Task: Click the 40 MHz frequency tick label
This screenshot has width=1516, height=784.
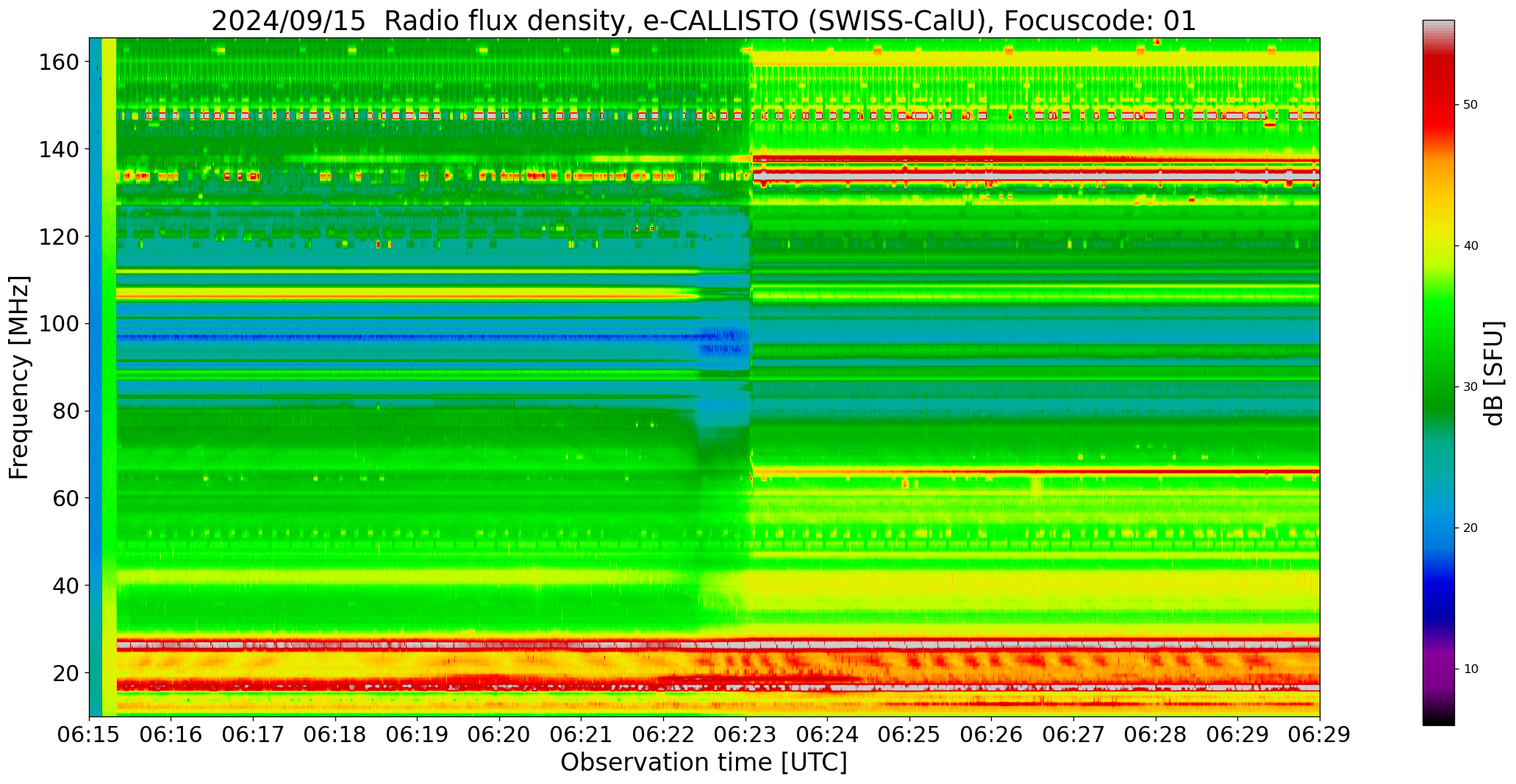Action: pyautogui.click(x=66, y=585)
